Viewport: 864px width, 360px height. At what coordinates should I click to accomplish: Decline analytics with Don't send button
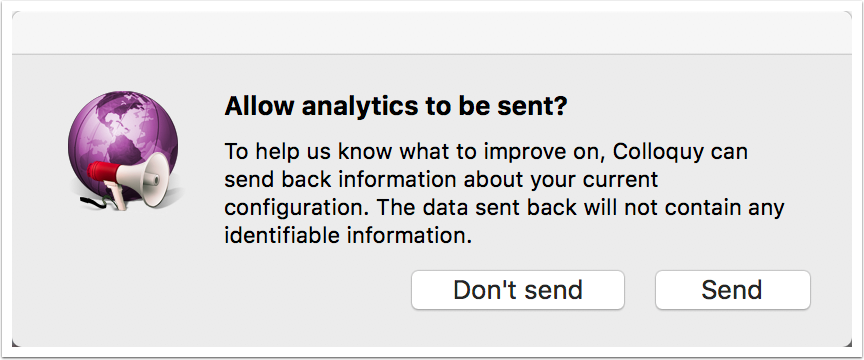(517, 290)
